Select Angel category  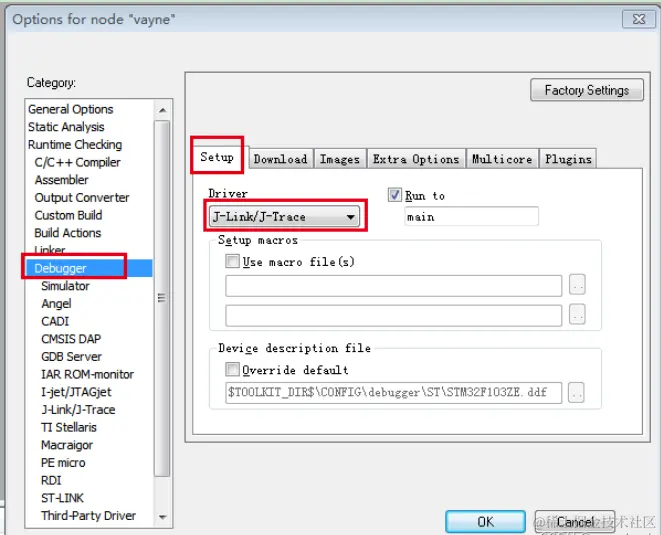[x=56, y=304]
